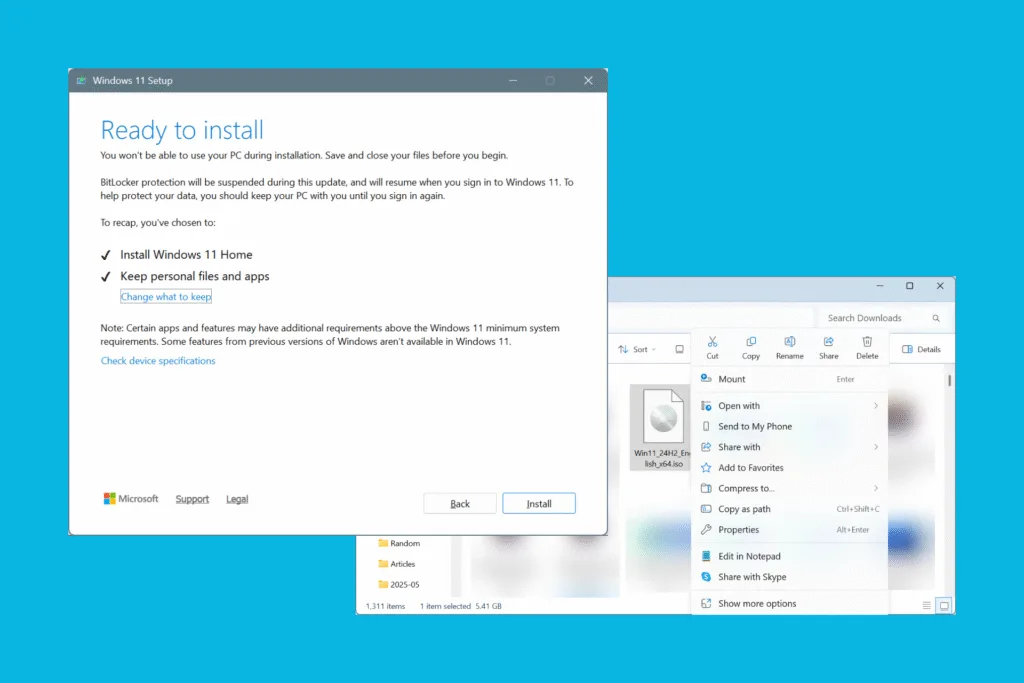Choose Share with Skype
This screenshot has width=1024, height=683.
point(790,577)
